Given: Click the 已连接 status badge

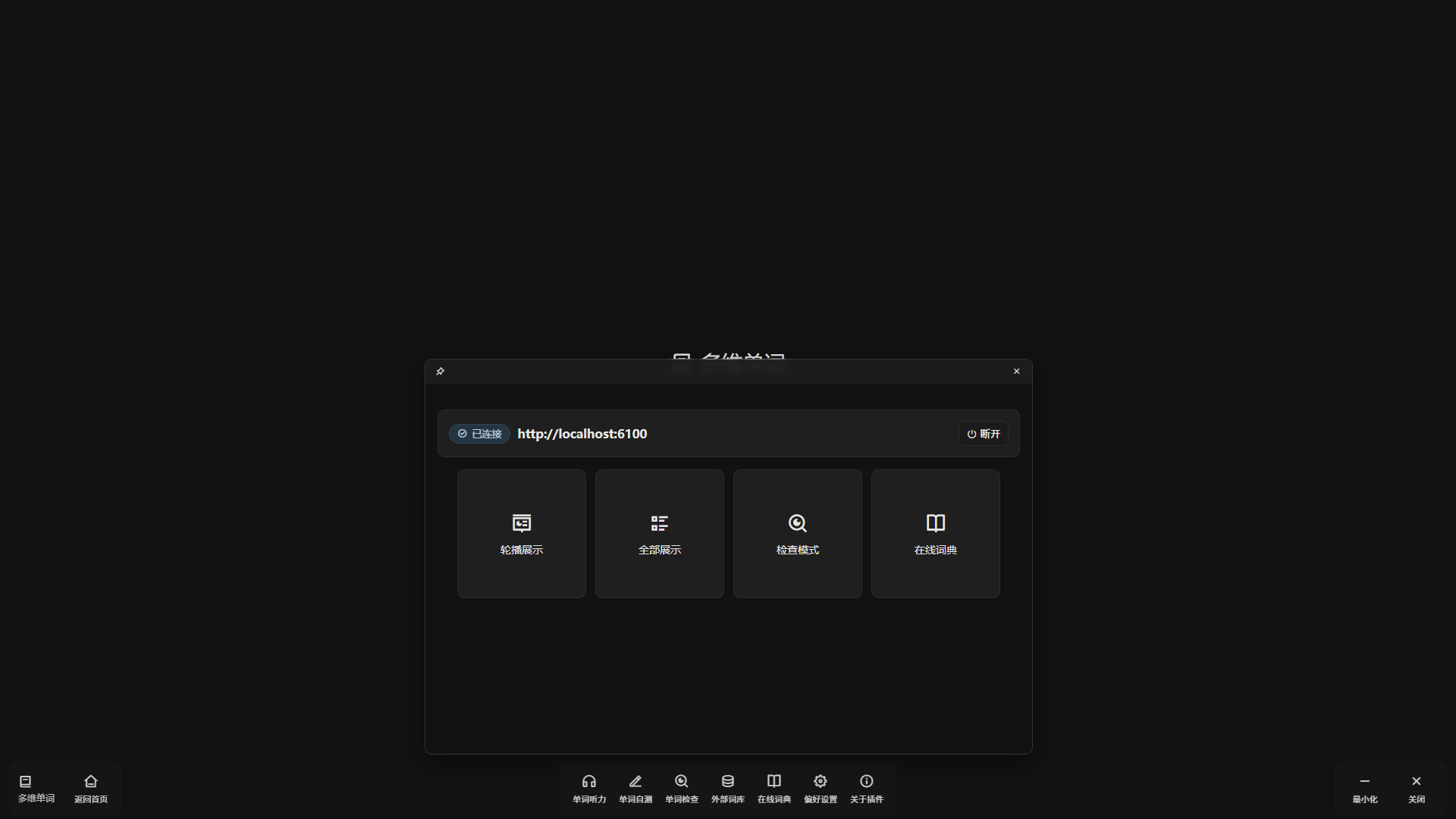Looking at the screenshot, I should [x=479, y=434].
